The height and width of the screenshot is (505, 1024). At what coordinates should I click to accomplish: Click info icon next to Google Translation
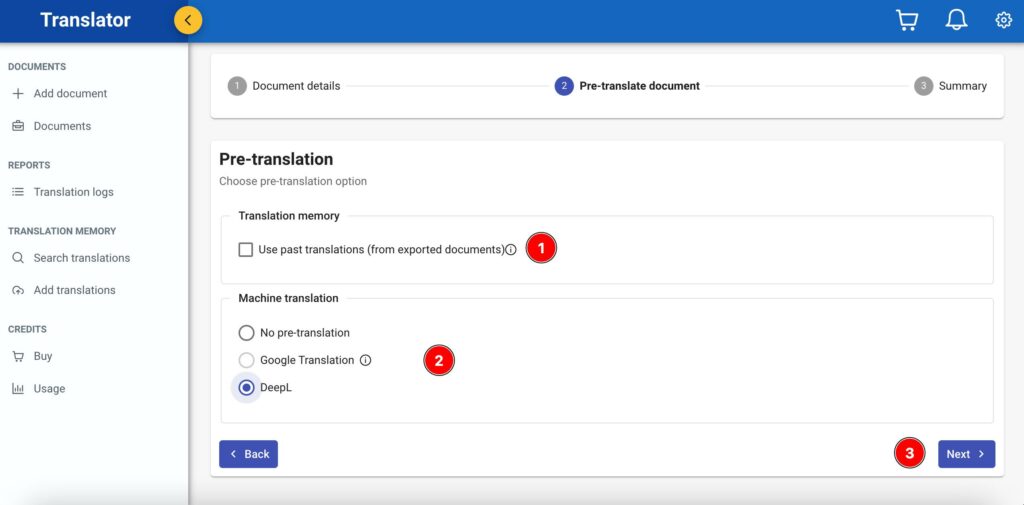click(365, 360)
